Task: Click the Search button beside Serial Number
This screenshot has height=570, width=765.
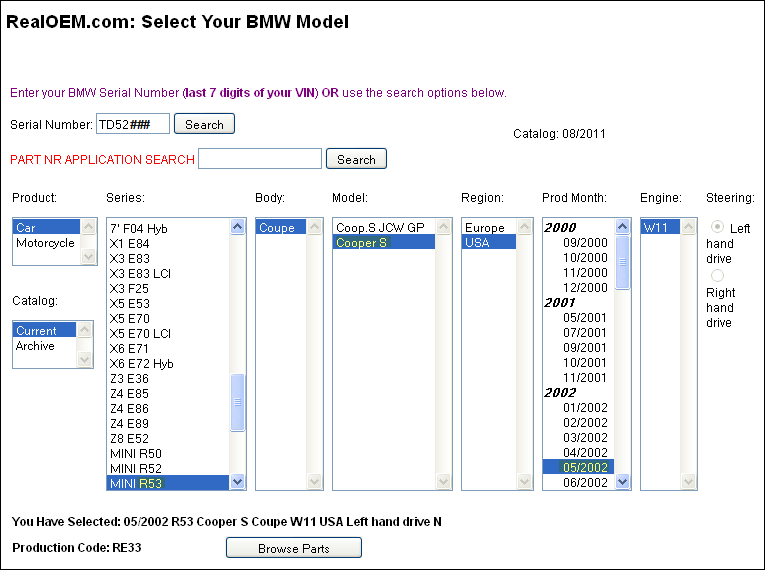Action: (x=204, y=125)
